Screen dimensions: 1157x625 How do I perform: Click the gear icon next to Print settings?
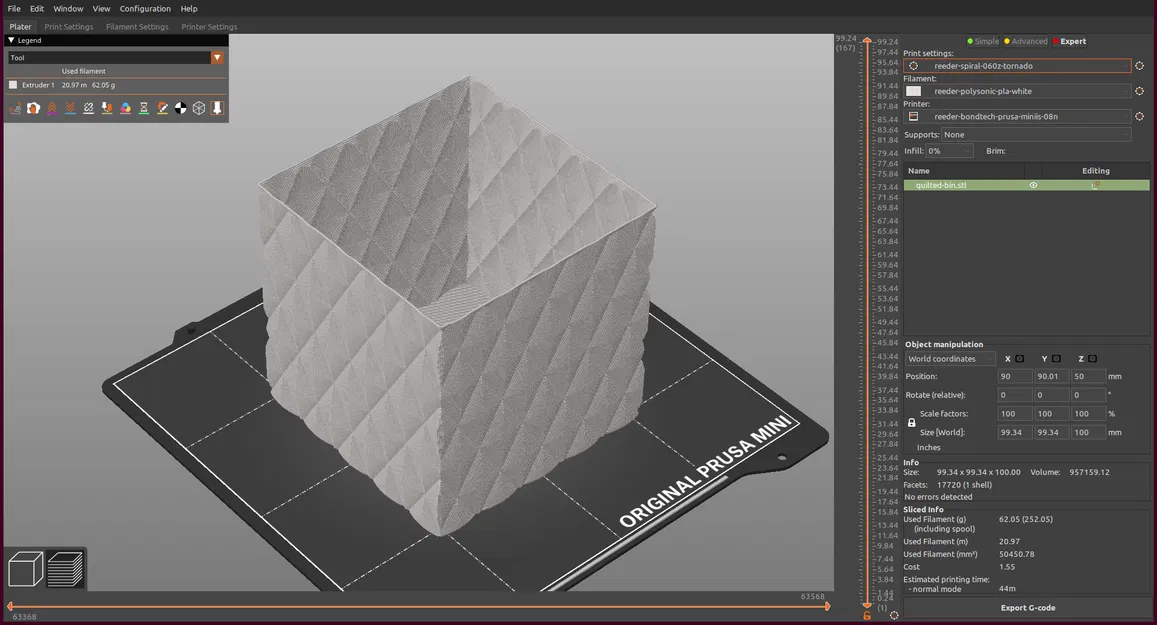[x=1139, y=65]
